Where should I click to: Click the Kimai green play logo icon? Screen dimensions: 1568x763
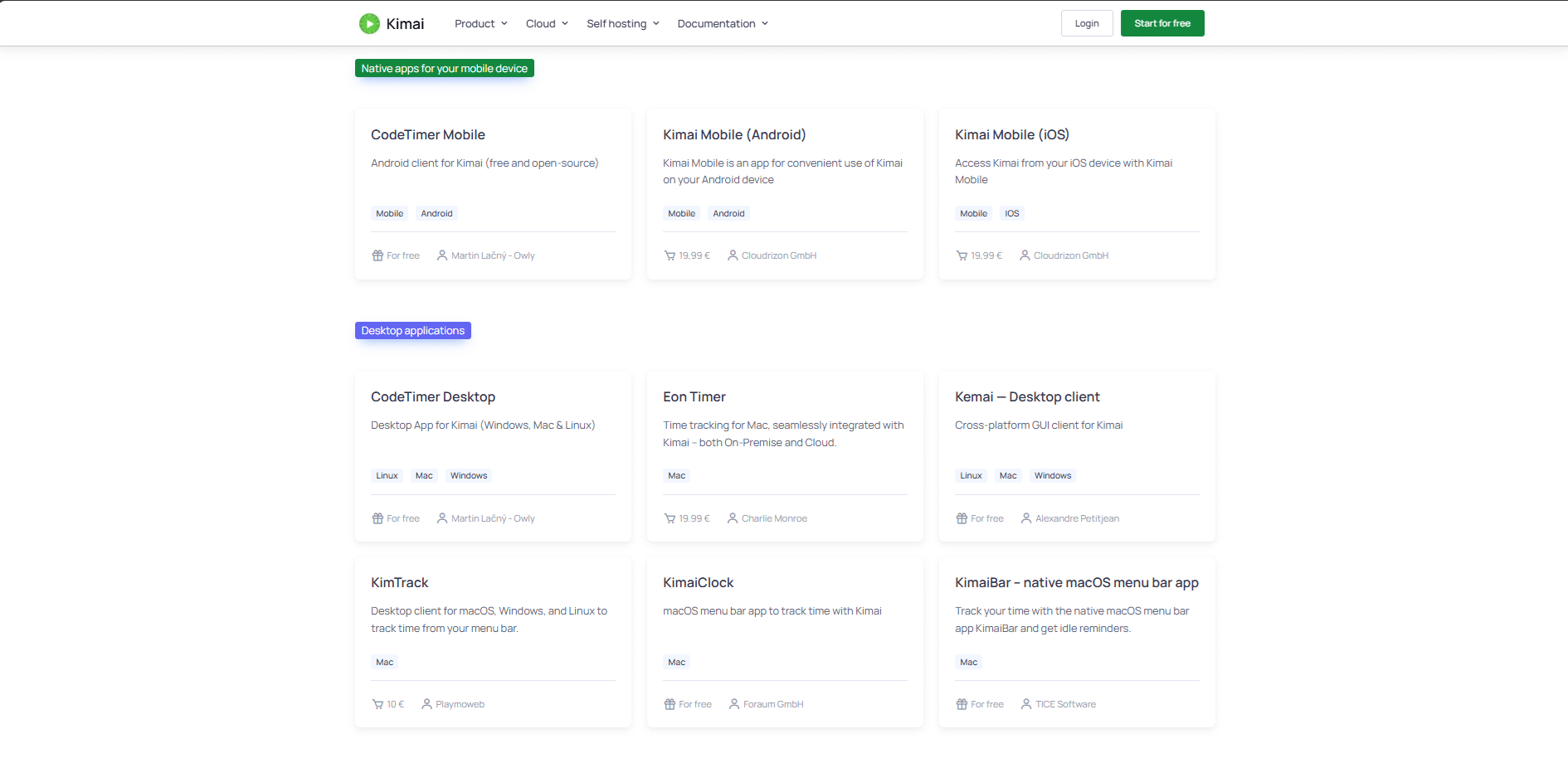coord(369,24)
